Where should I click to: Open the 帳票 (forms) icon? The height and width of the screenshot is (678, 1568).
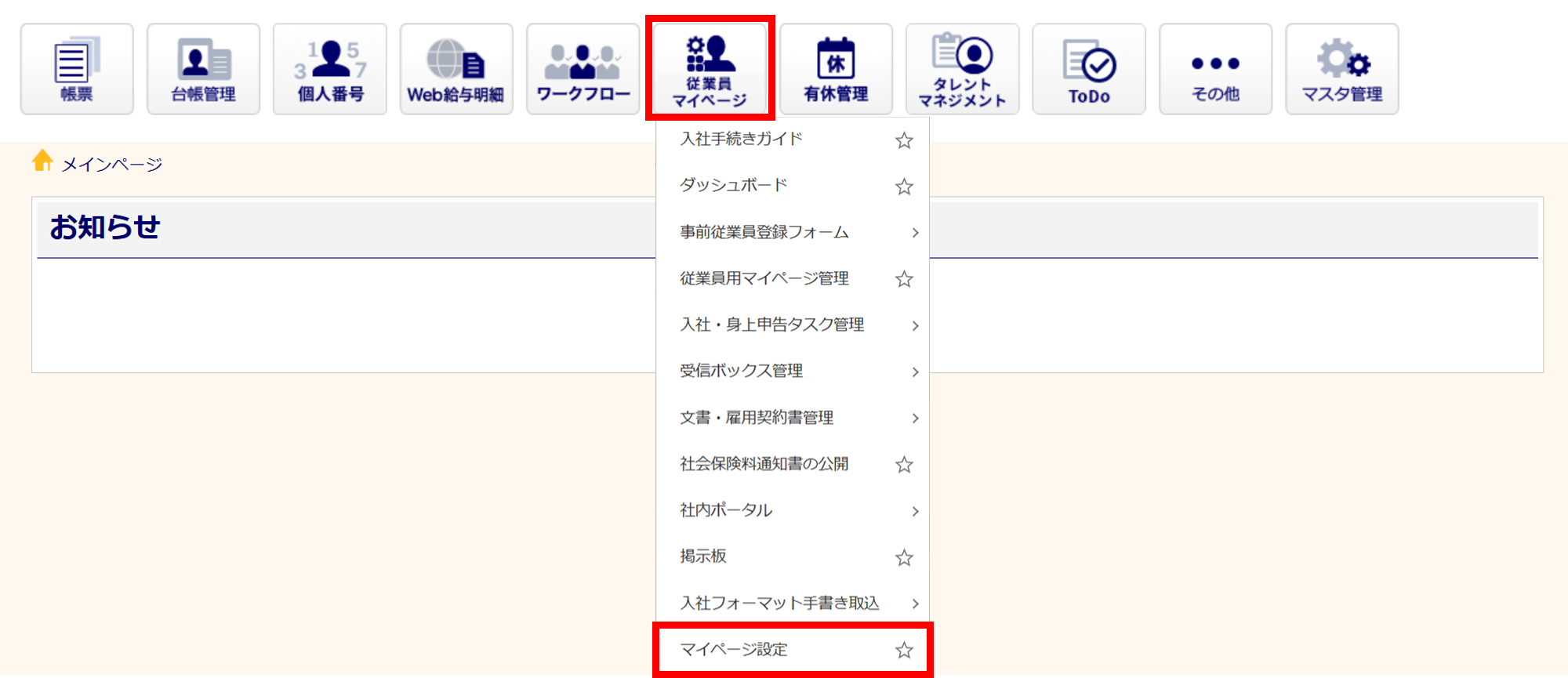(x=77, y=69)
